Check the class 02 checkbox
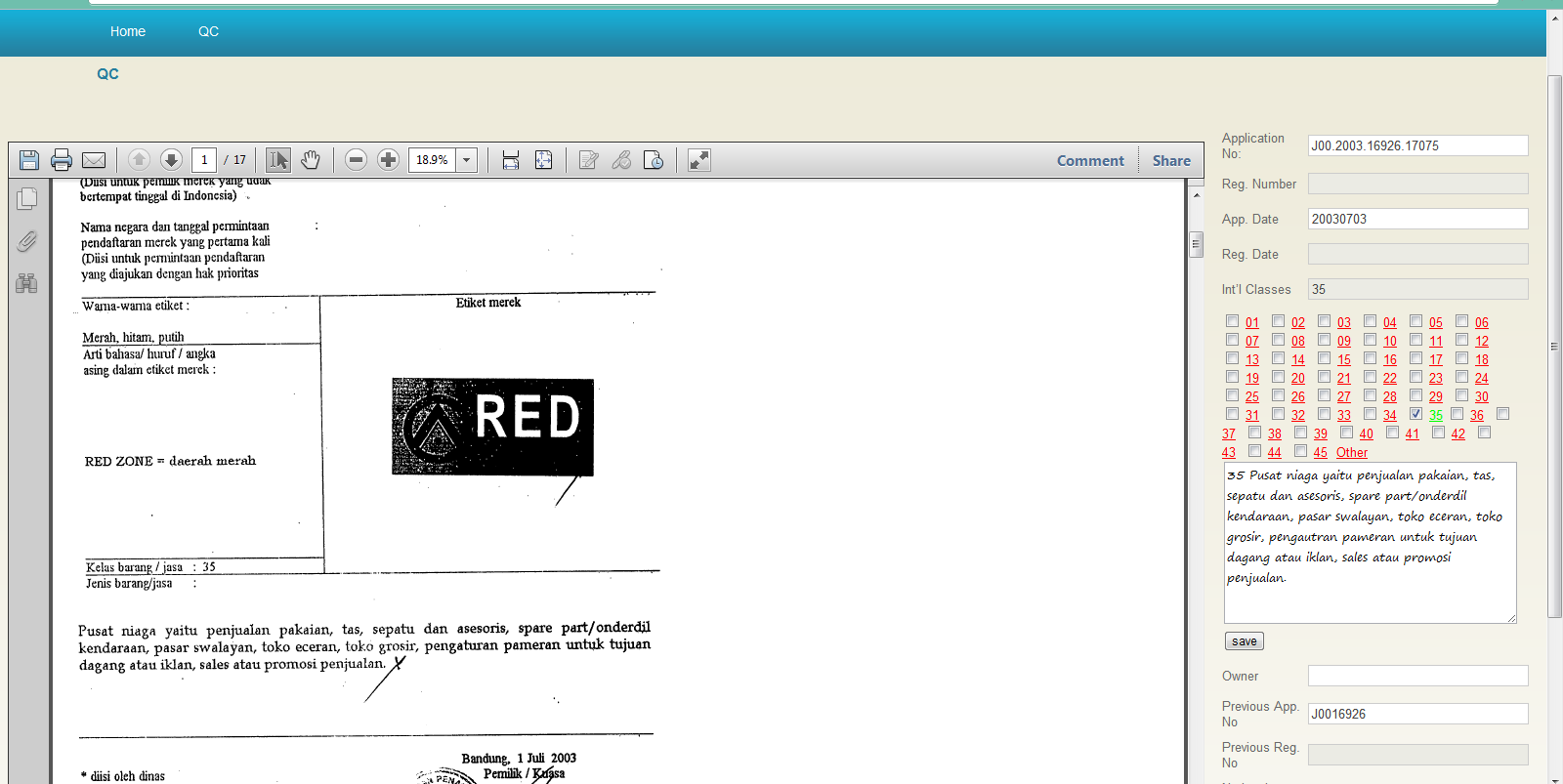This screenshot has width=1563, height=784. pos(1279,321)
